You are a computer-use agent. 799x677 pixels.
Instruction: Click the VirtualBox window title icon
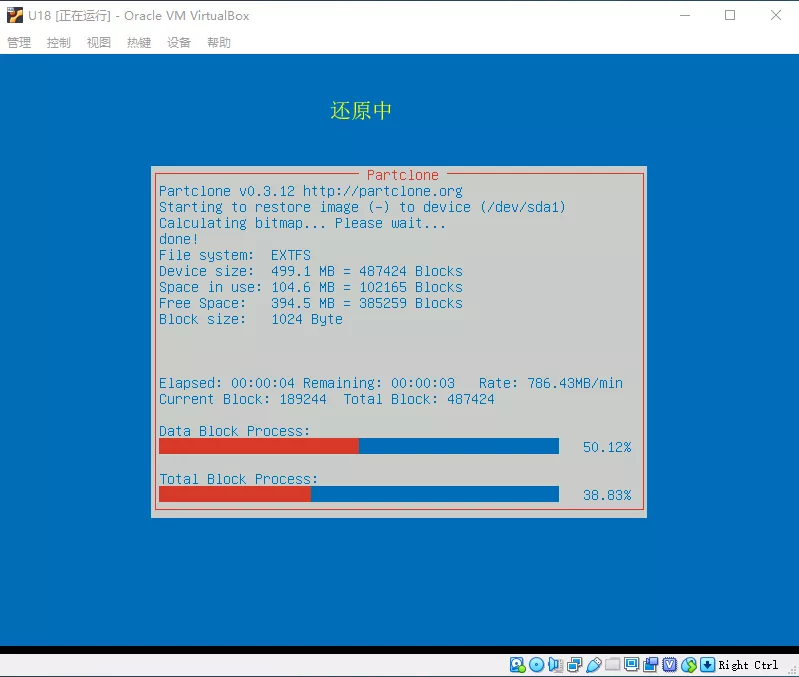(15, 15)
